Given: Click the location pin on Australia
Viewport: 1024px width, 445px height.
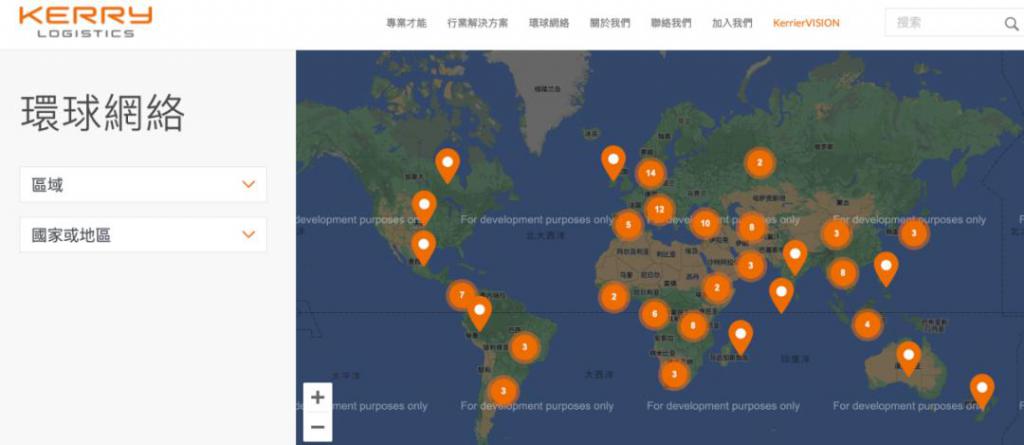Looking at the screenshot, I should pyautogui.click(x=908, y=355).
